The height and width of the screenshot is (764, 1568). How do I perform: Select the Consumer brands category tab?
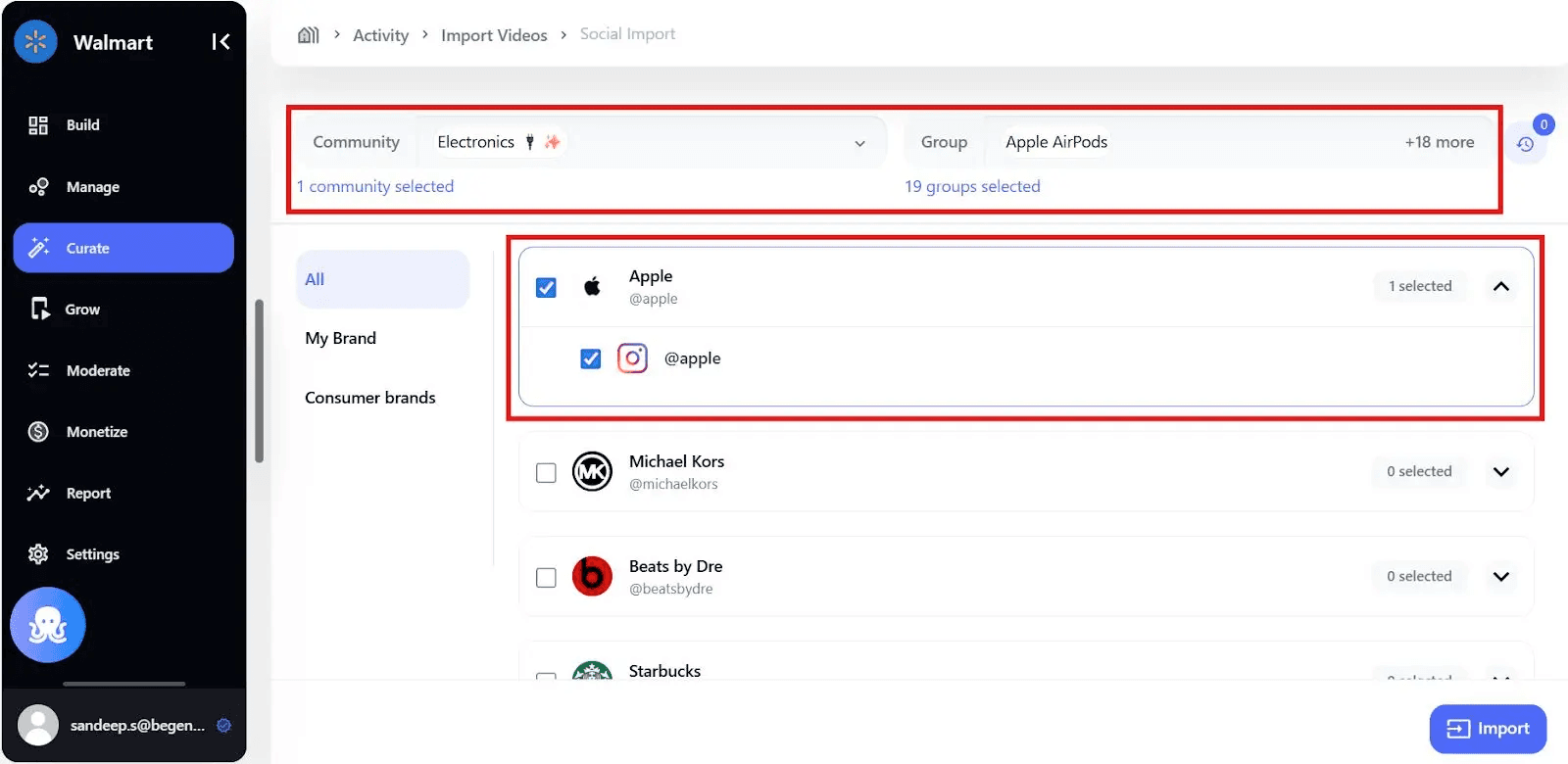point(382,398)
